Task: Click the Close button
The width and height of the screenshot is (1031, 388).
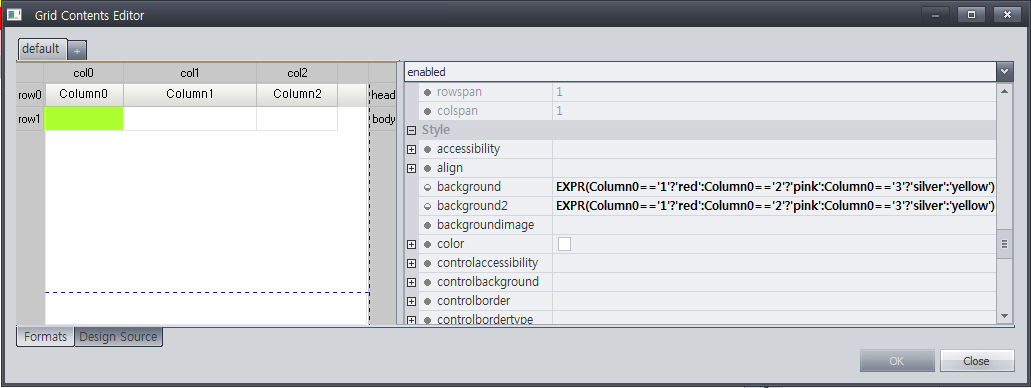Action: tap(976, 361)
